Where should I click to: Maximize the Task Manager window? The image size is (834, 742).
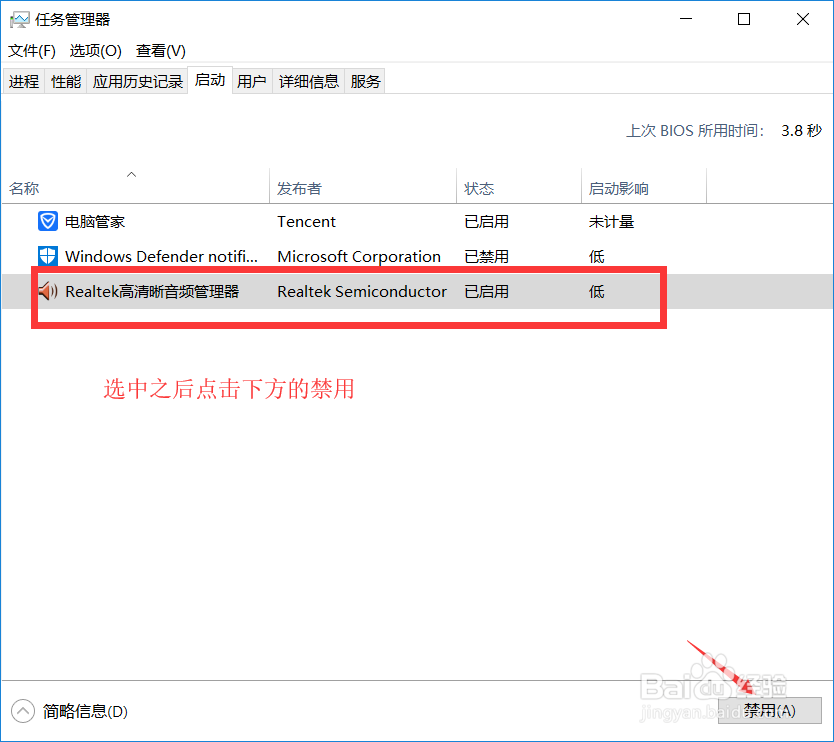[x=744, y=19]
